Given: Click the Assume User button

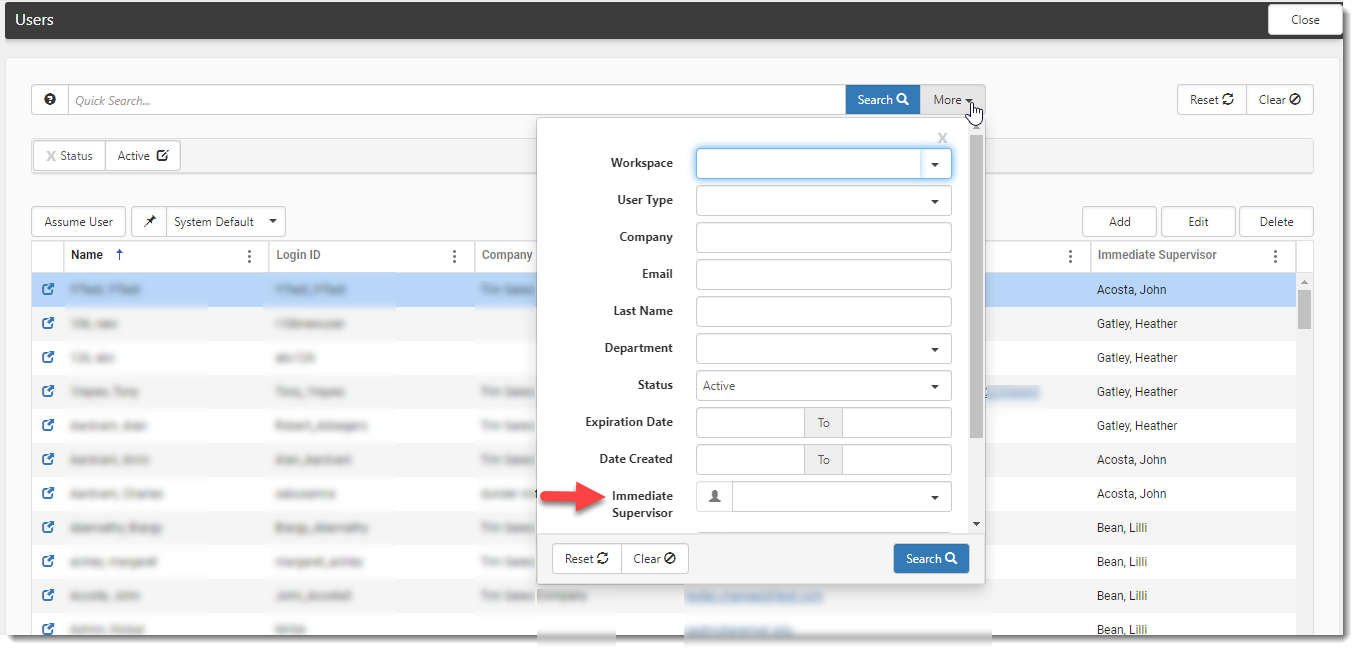Looking at the screenshot, I should (79, 222).
